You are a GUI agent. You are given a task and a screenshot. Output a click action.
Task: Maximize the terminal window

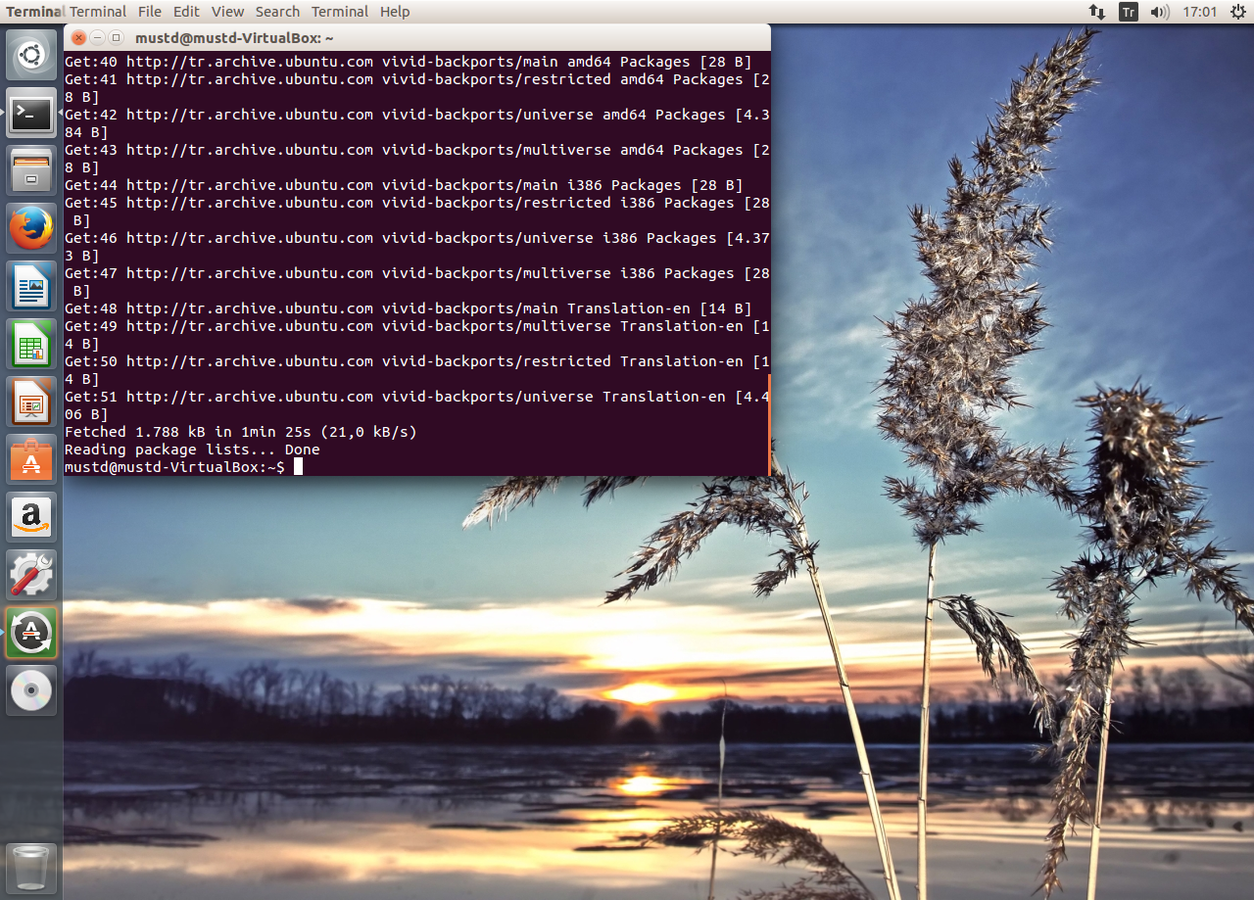pyautogui.click(x=116, y=38)
